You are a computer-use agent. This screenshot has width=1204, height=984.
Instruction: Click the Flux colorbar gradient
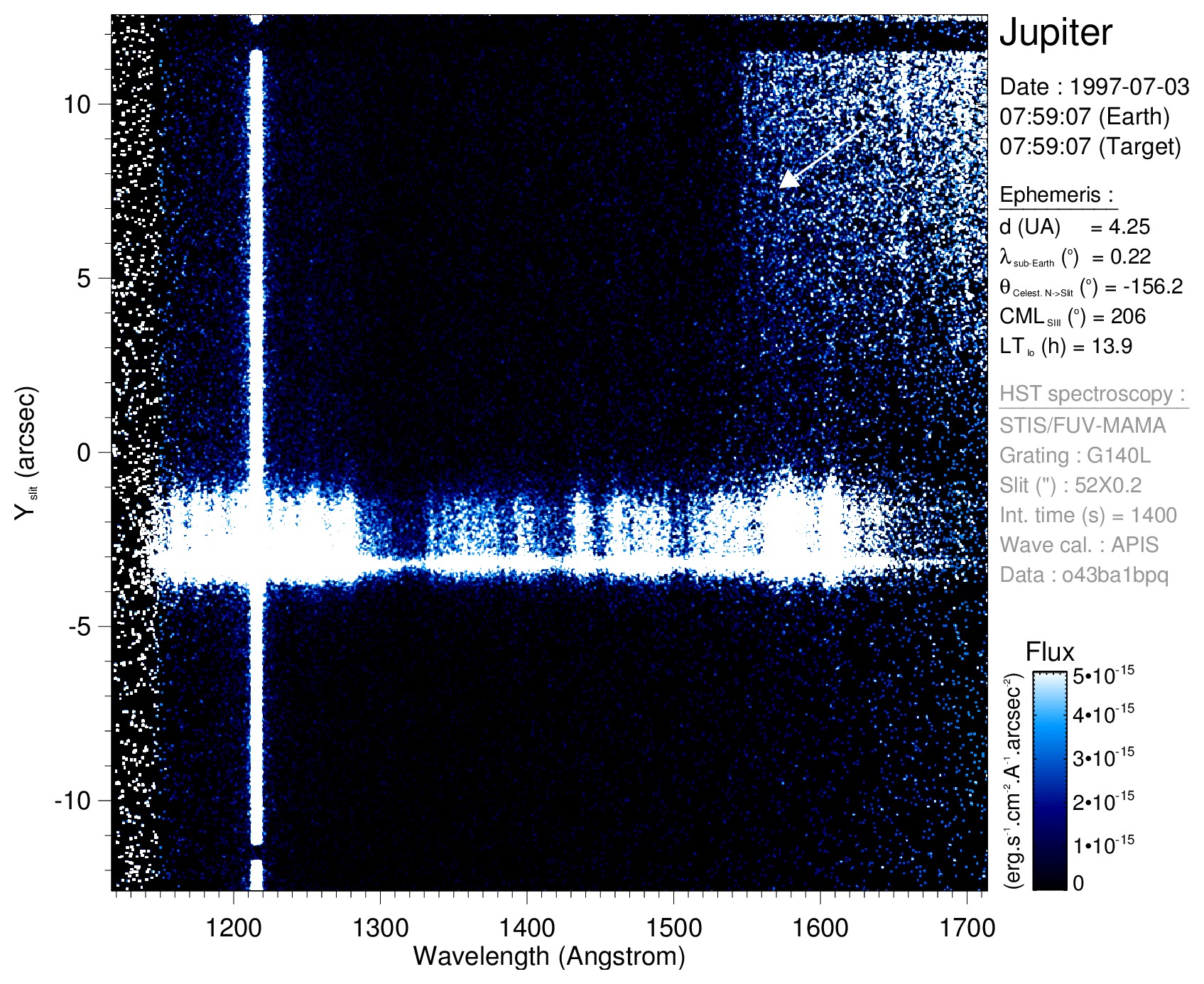point(1049,780)
